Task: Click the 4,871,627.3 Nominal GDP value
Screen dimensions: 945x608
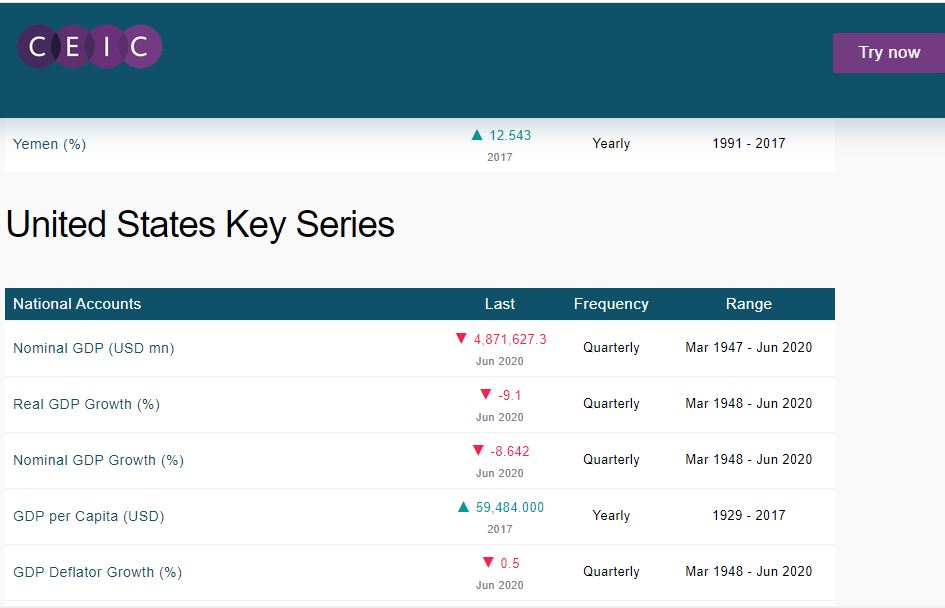Action: pos(510,339)
